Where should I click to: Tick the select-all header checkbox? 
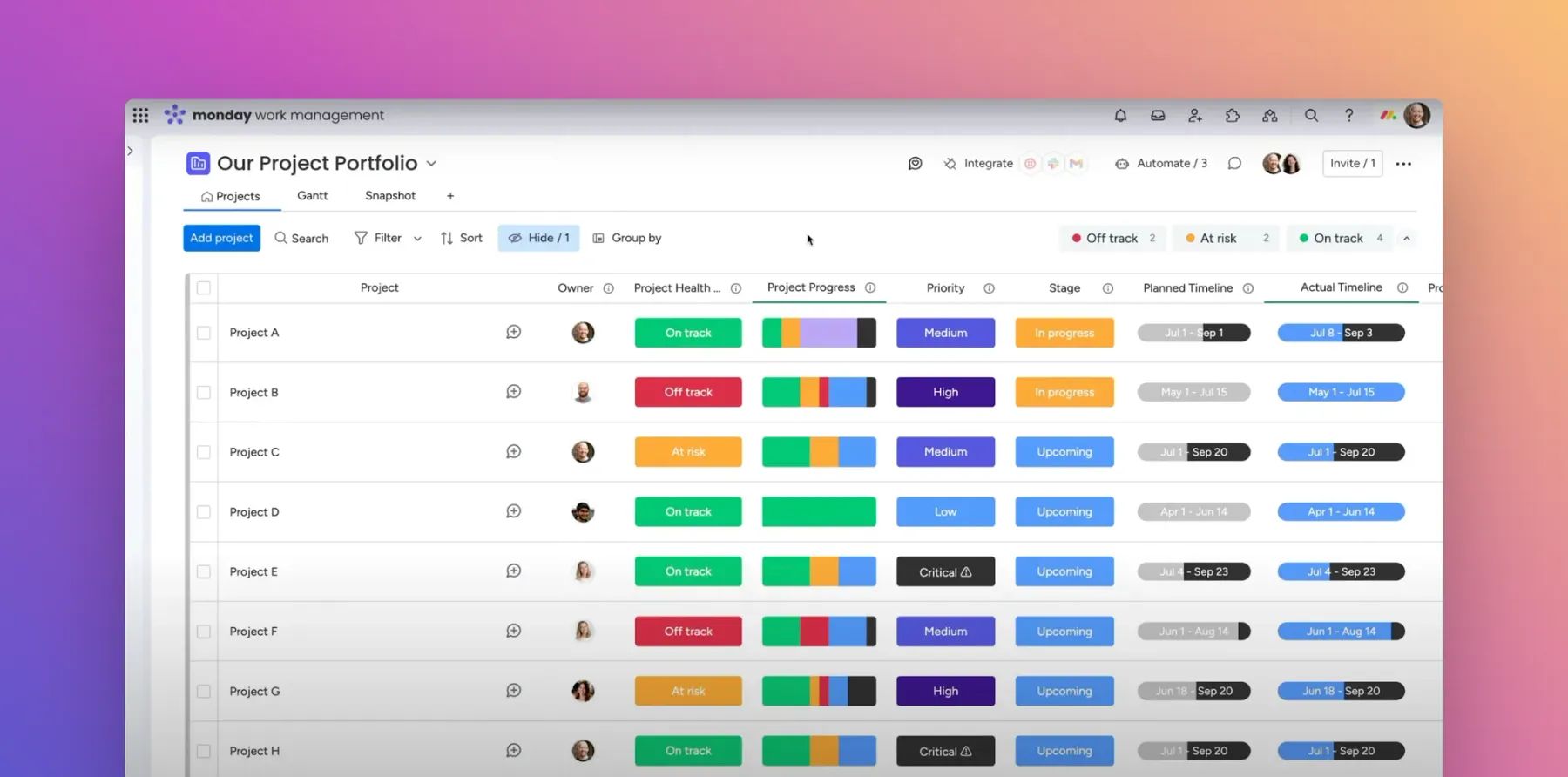click(204, 288)
